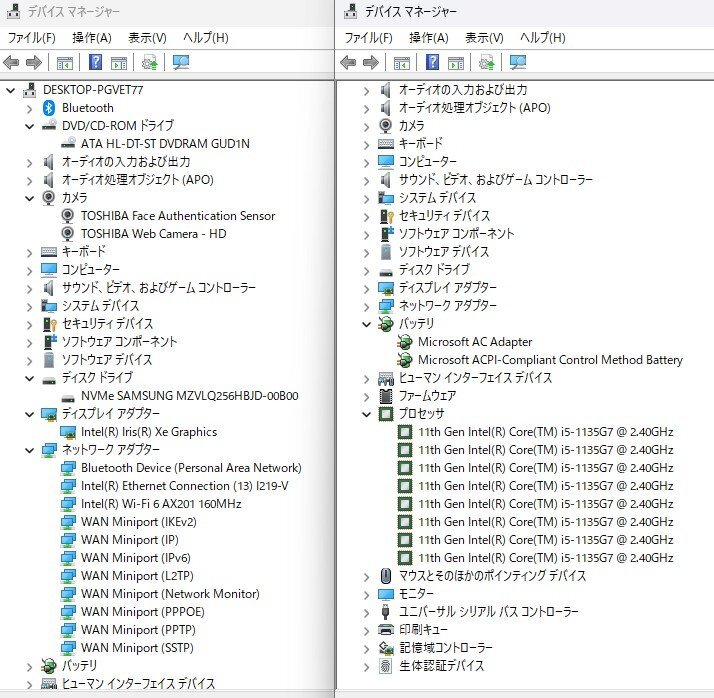Select Intel(R) Ethernet Connection (13) I219-V

tap(184, 486)
